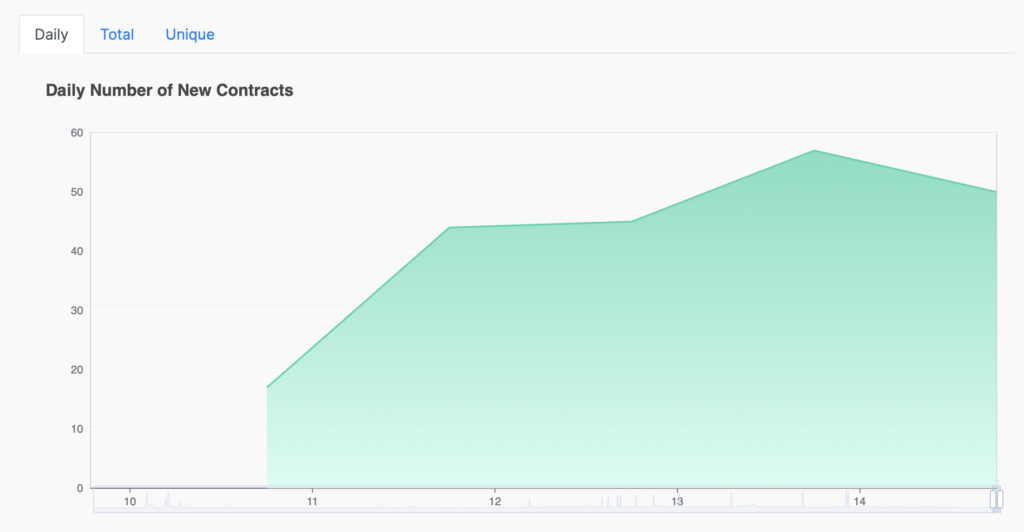
Task: Click the x-axis label 11
Action: (312, 502)
